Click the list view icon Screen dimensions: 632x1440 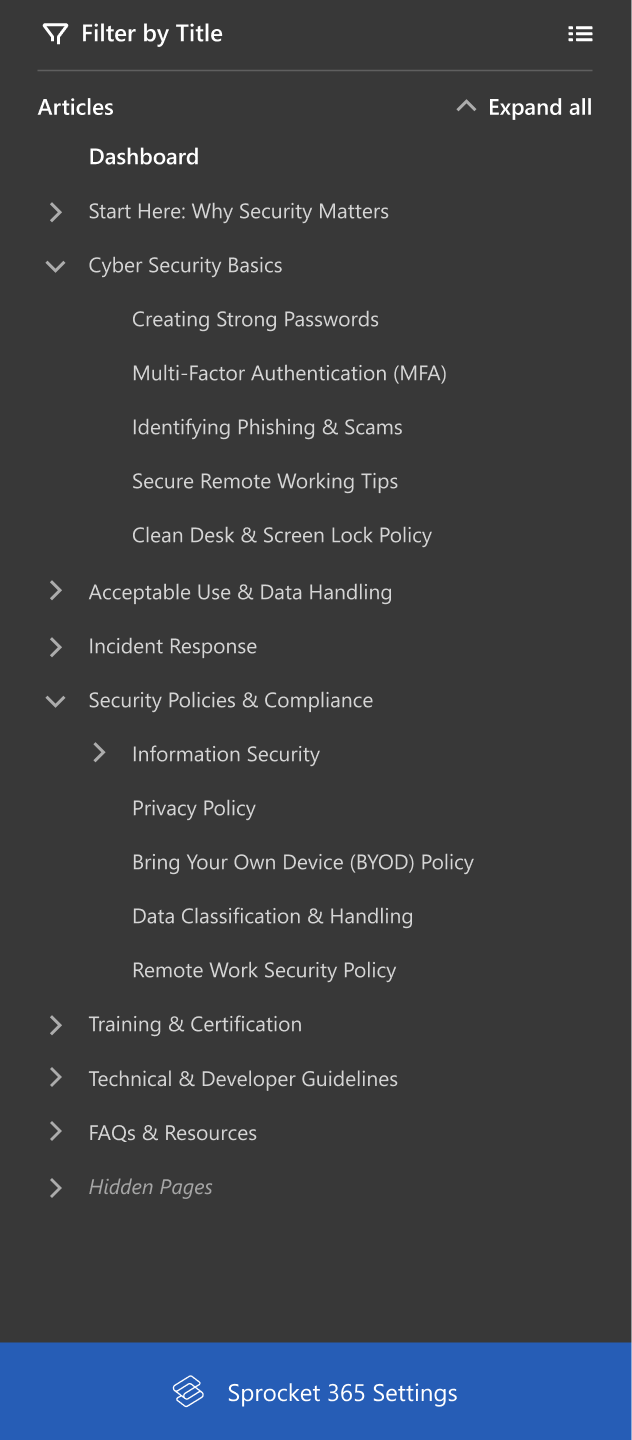coord(580,34)
